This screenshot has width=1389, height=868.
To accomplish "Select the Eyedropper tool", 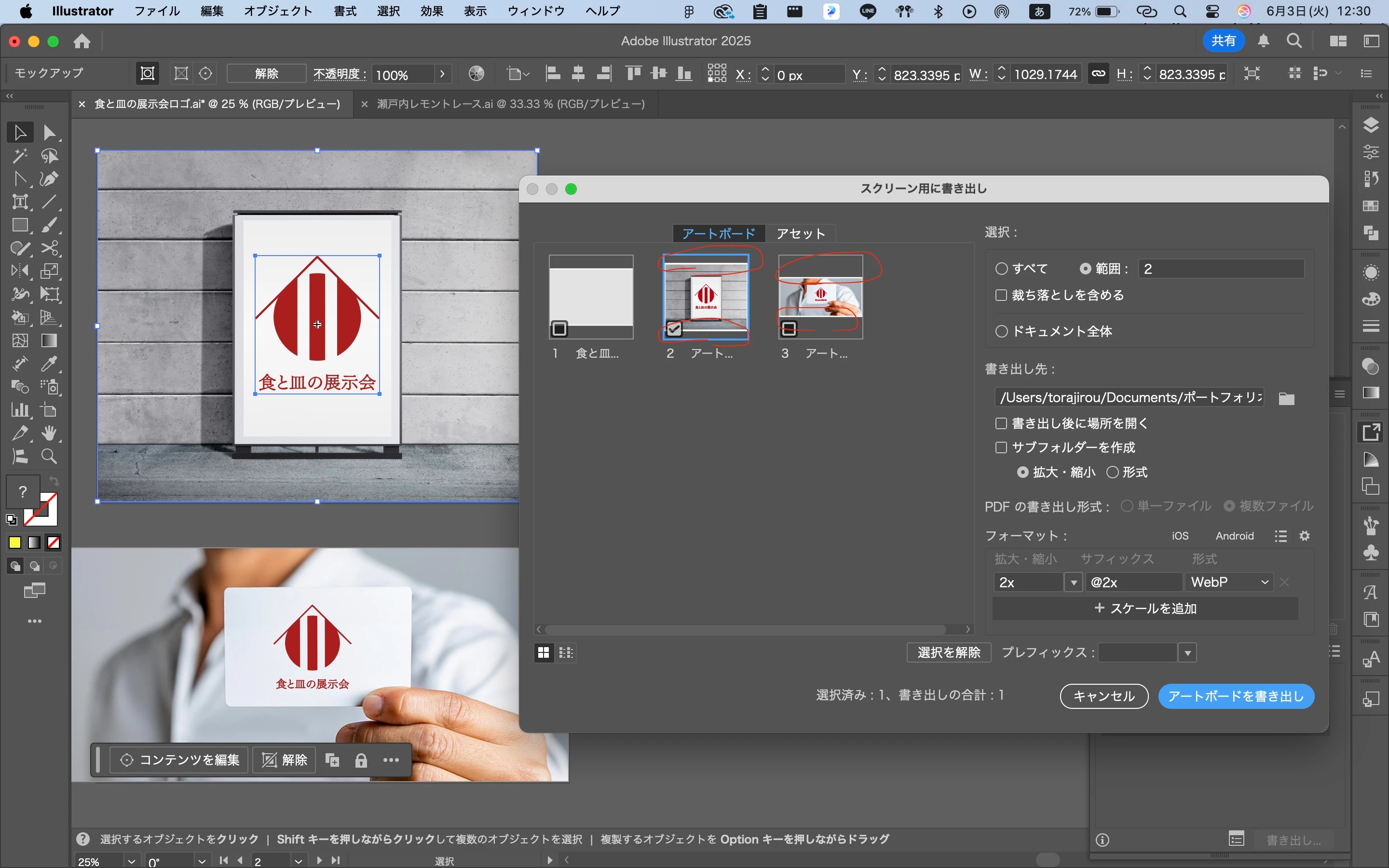I will (50, 364).
